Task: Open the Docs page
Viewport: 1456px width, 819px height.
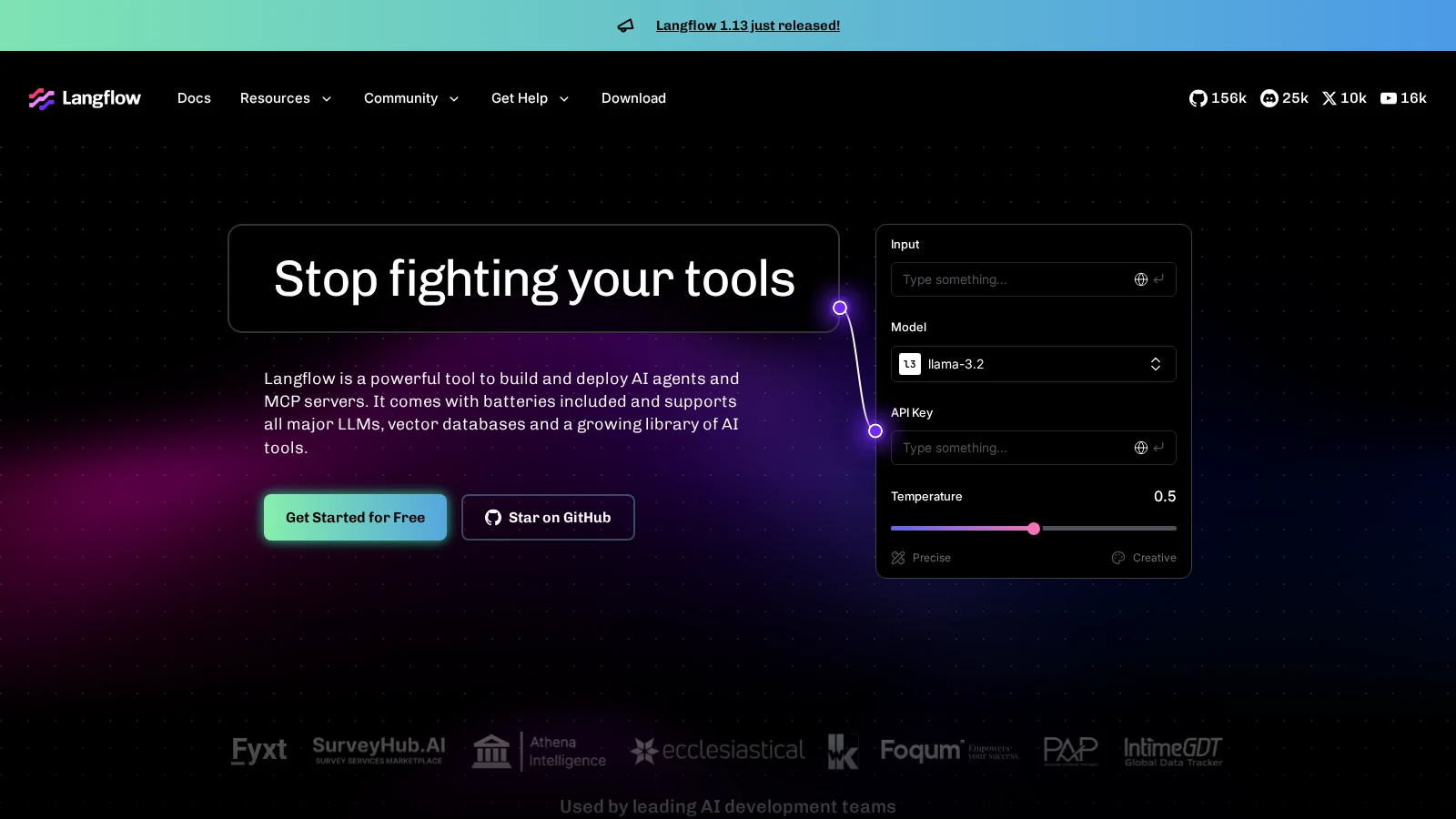Action: 194,98
